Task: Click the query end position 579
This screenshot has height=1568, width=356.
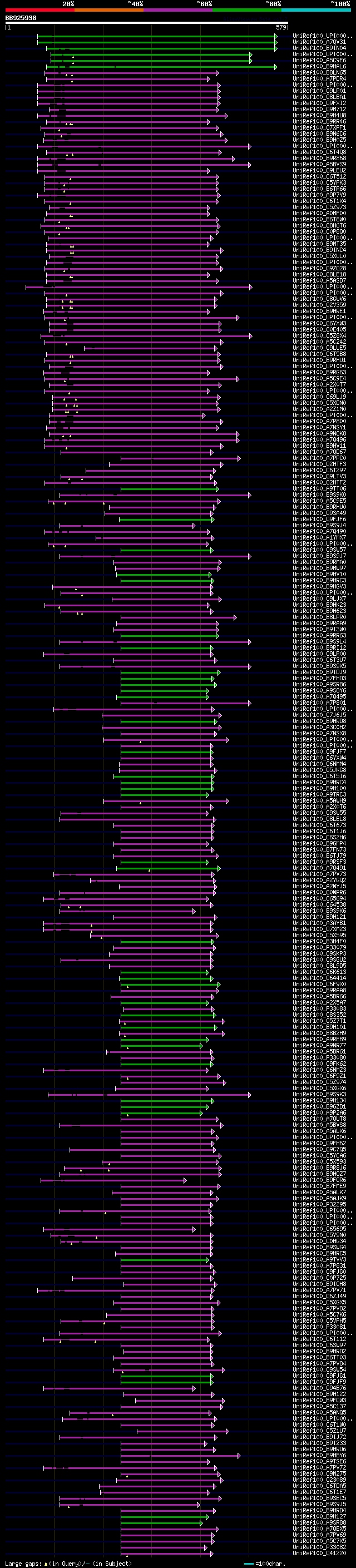Action: [280, 27]
